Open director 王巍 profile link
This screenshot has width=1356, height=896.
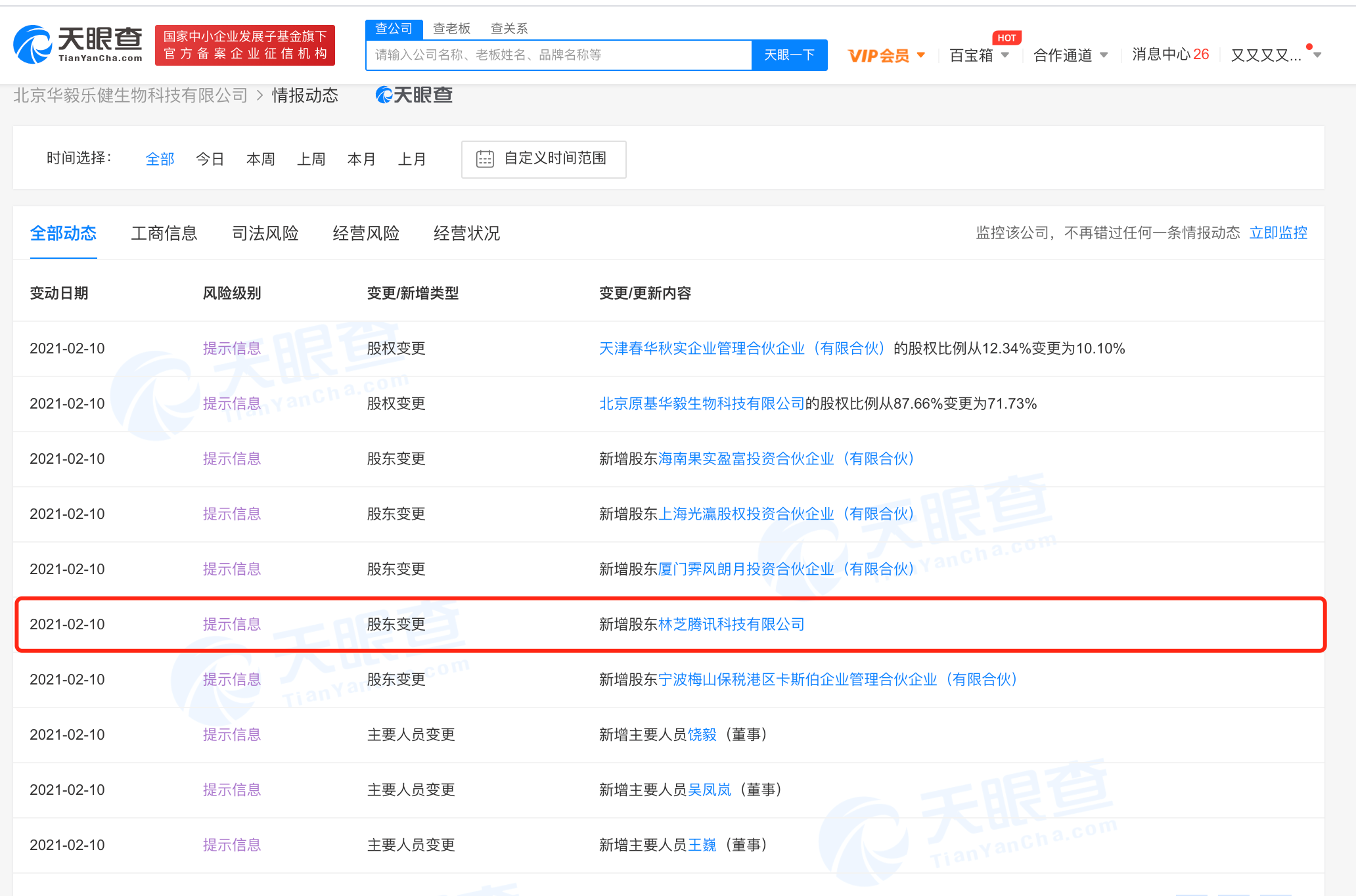click(x=702, y=845)
